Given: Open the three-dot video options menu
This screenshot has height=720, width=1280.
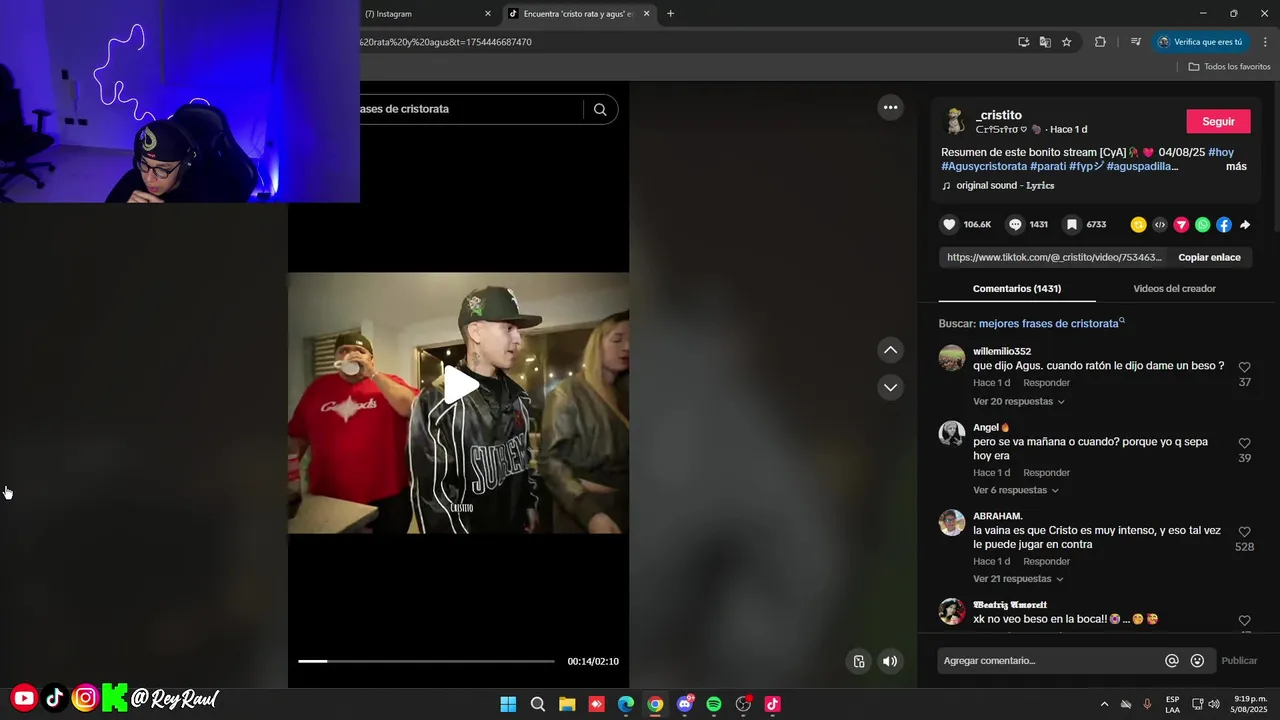Looking at the screenshot, I should (890, 107).
